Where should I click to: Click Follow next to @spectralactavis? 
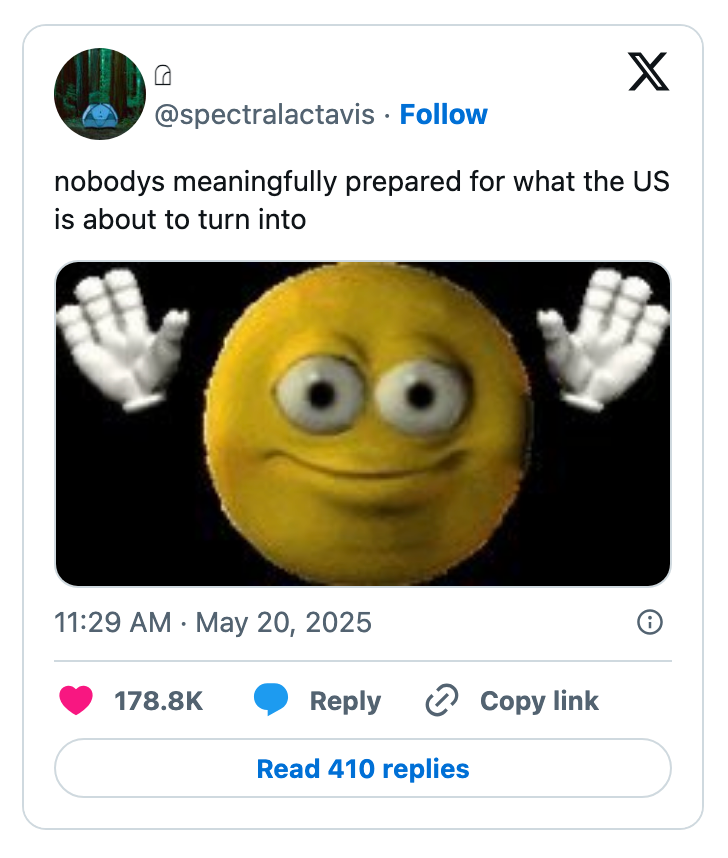click(444, 115)
